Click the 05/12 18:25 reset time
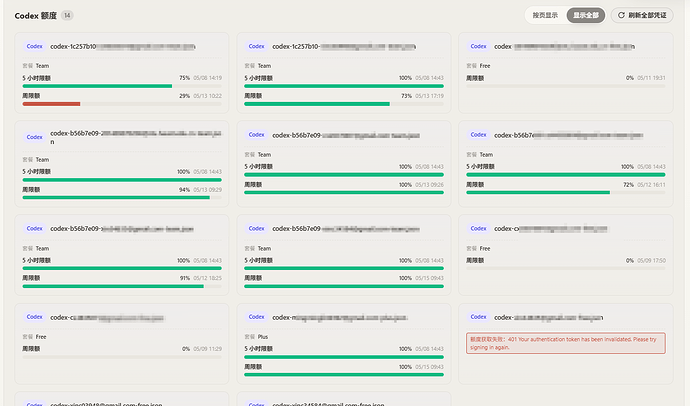690x406 pixels. (x=207, y=278)
